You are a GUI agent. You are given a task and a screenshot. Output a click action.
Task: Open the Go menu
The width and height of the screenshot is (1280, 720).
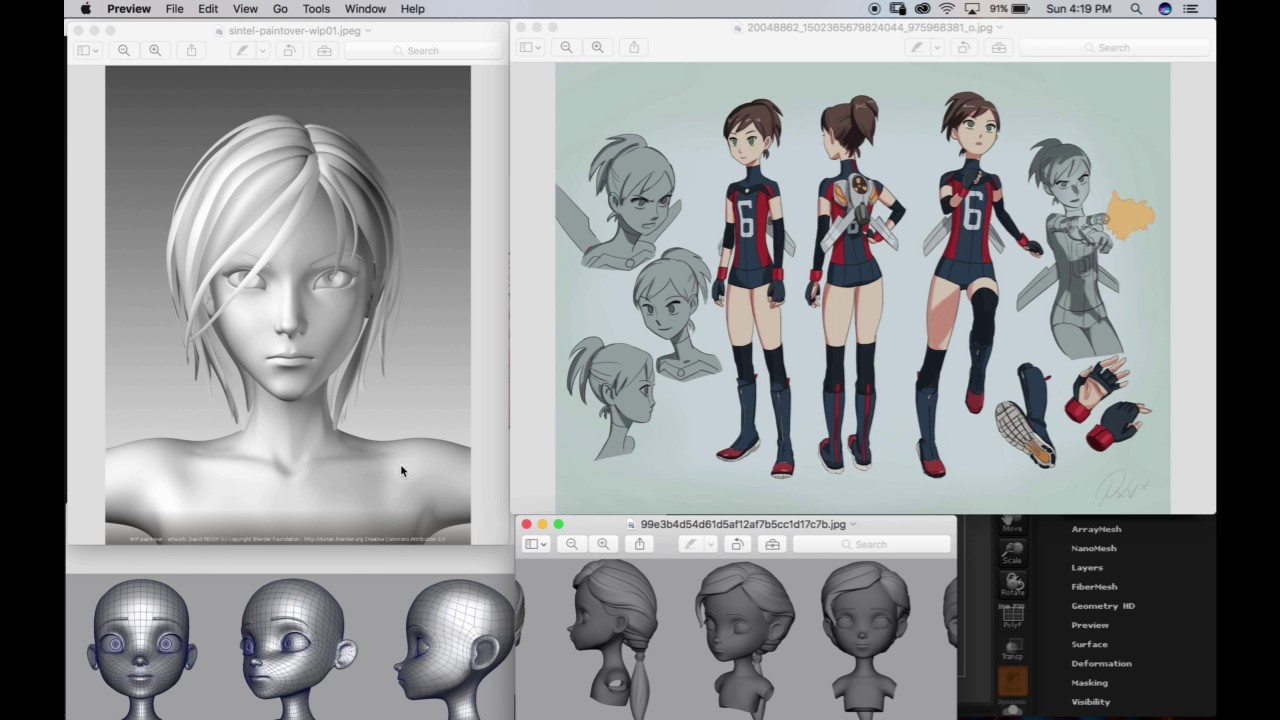tap(280, 9)
